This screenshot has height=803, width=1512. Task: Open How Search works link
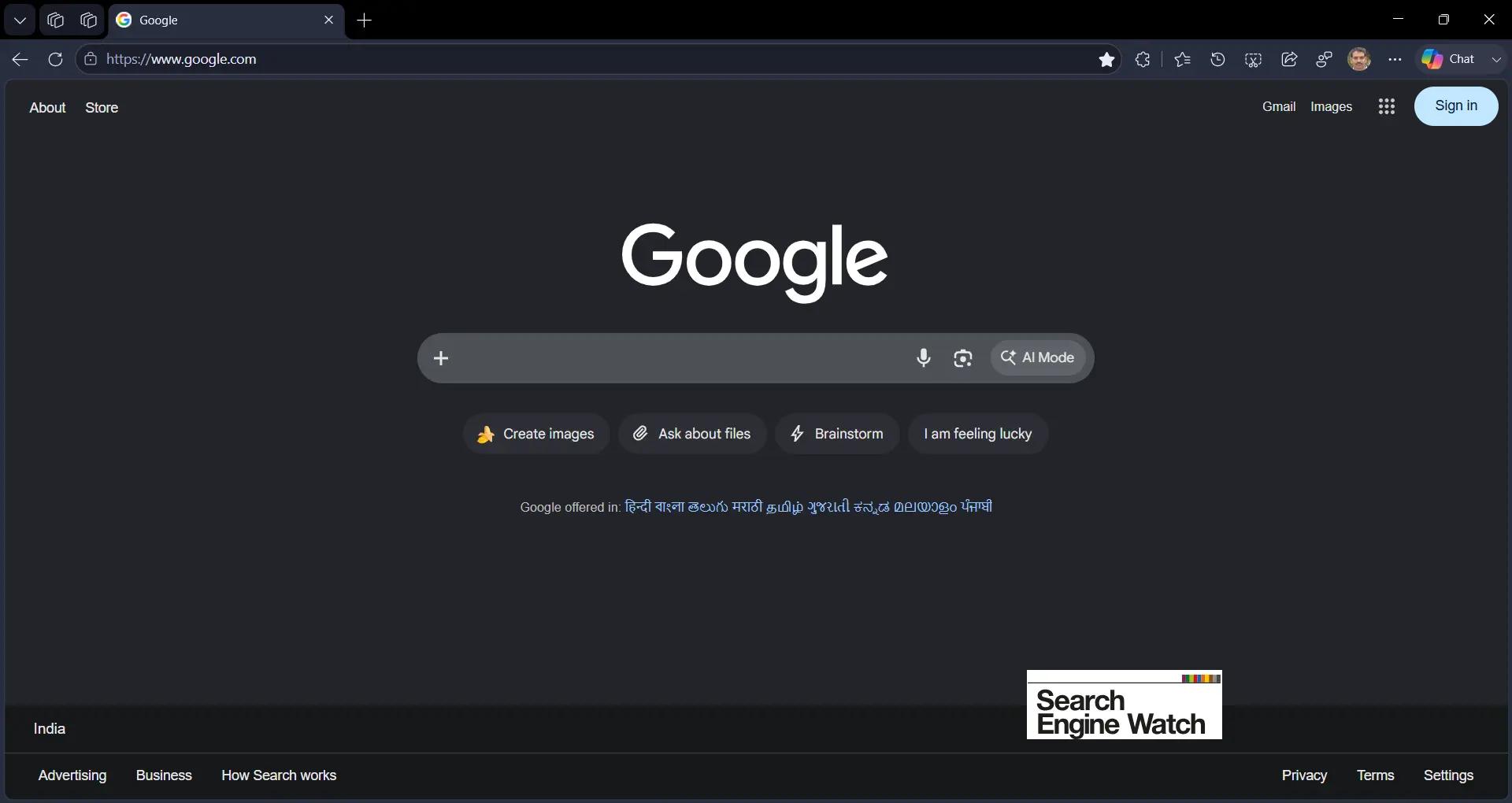[279, 775]
